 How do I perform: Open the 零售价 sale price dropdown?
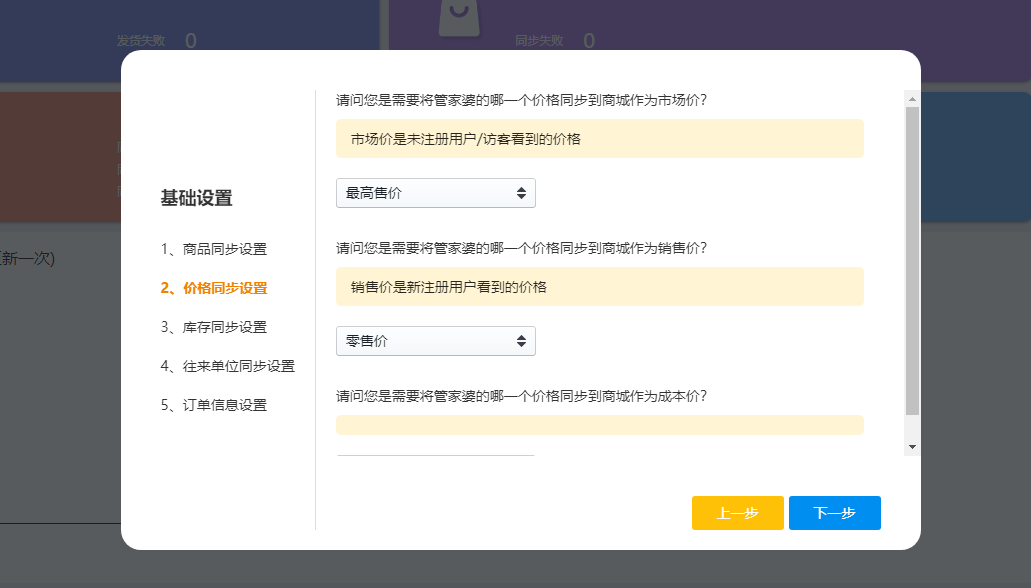(x=435, y=341)
